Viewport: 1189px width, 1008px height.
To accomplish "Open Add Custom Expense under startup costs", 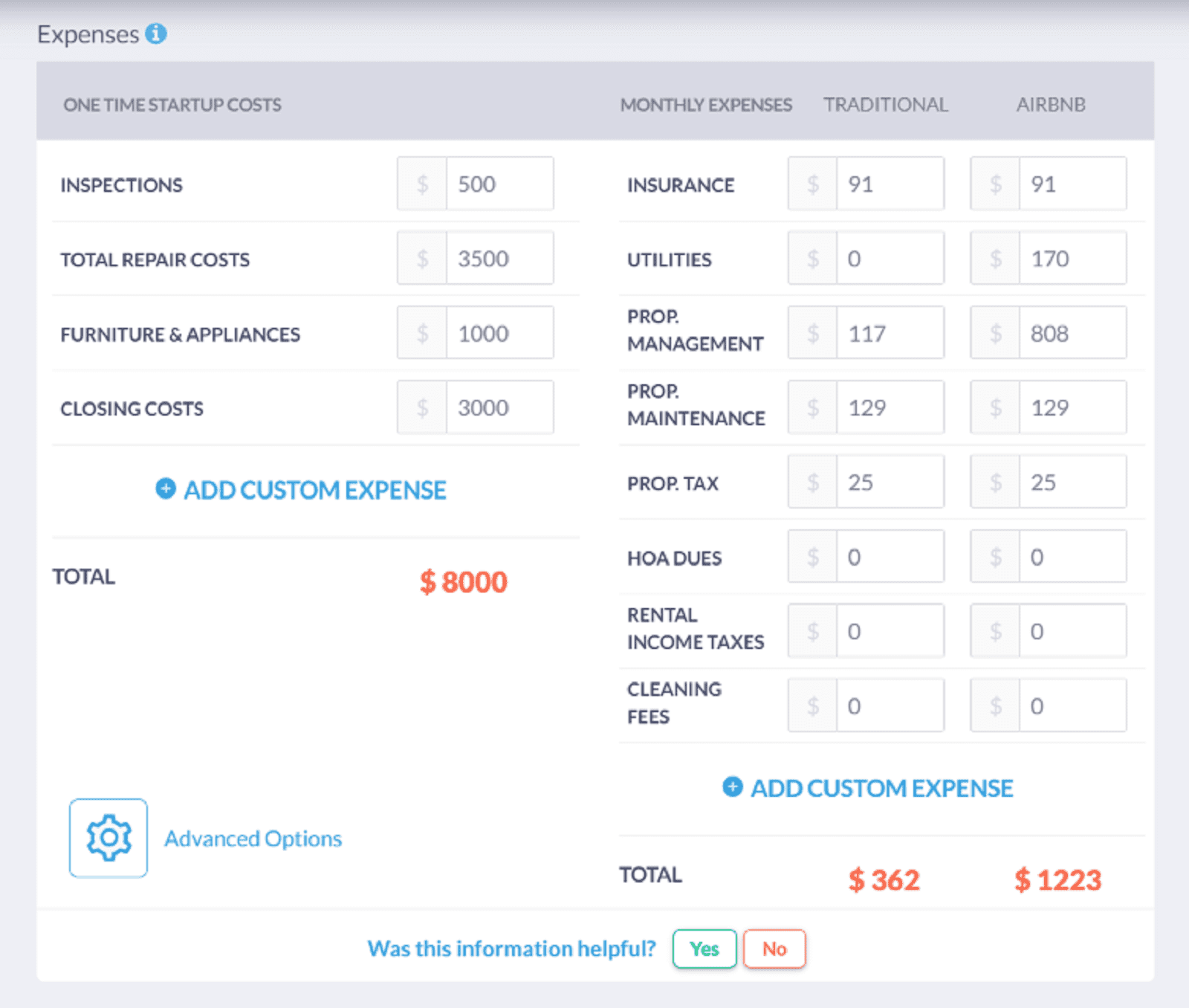I will coord(315,490).
